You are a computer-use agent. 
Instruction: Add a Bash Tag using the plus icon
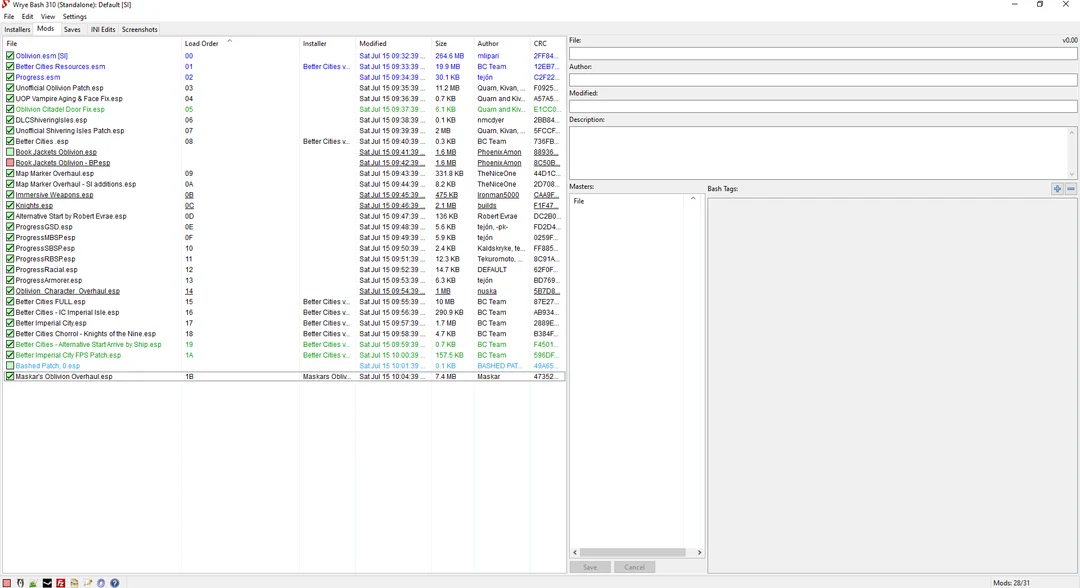(1057, 188)
